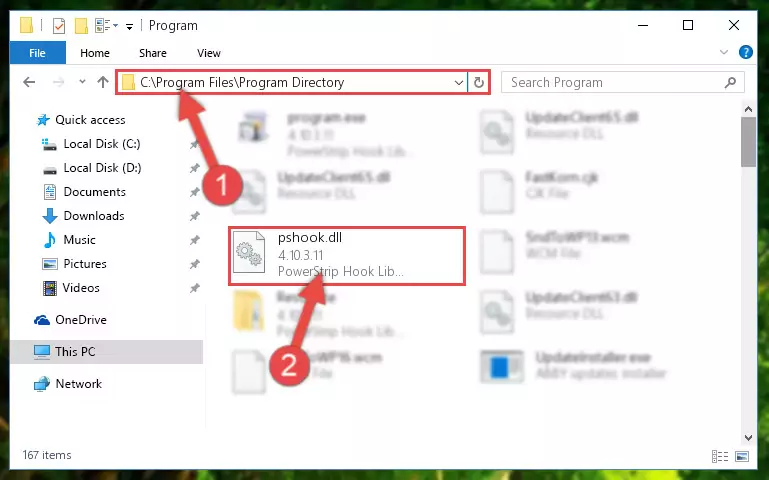Minimize the Program window
Image resolution: width=769 pixels, height=480 pixels.
pyautogui.click(x=643, y=25)
